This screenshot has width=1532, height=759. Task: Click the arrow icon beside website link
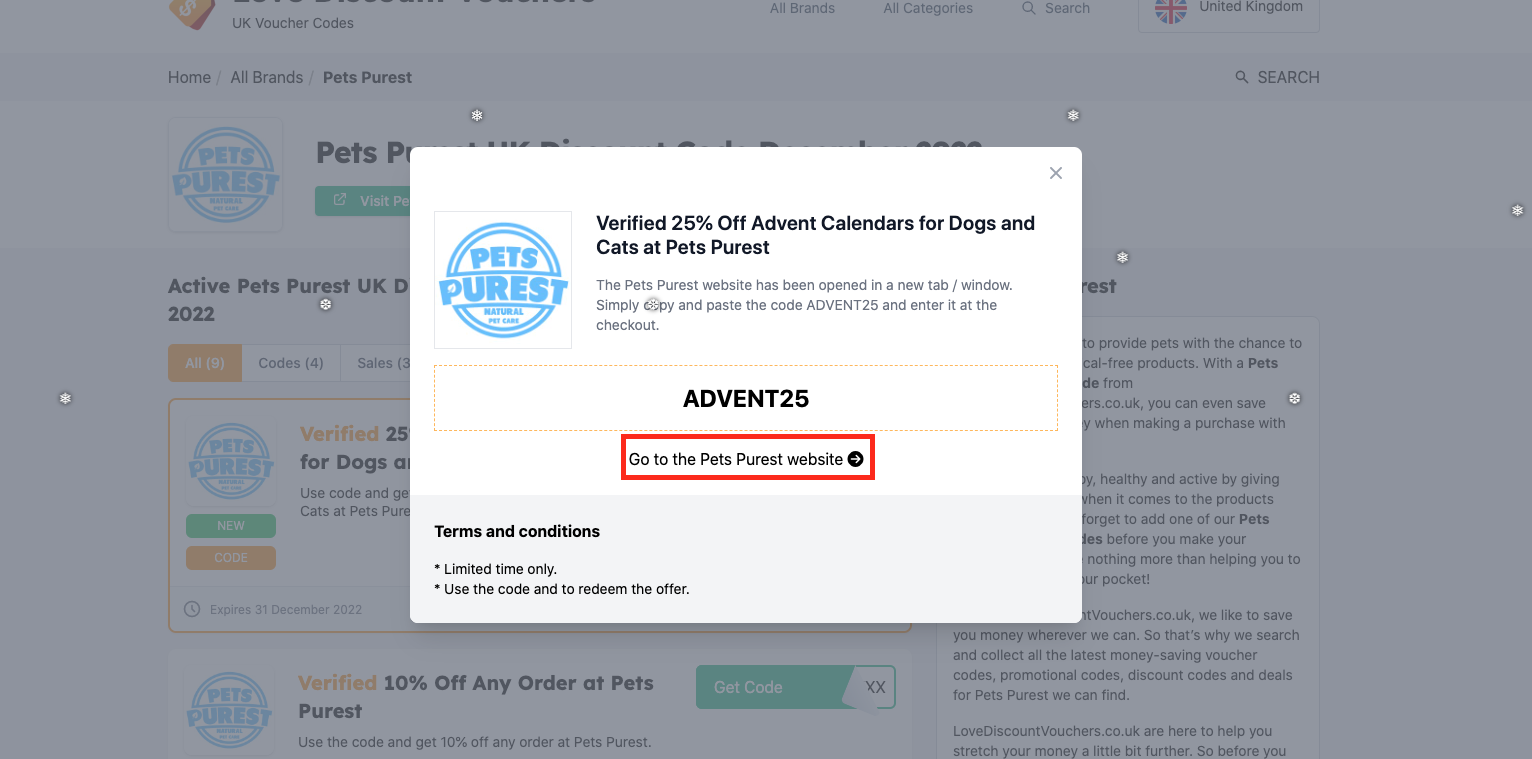pyautogui.click(x=855, y=459)
